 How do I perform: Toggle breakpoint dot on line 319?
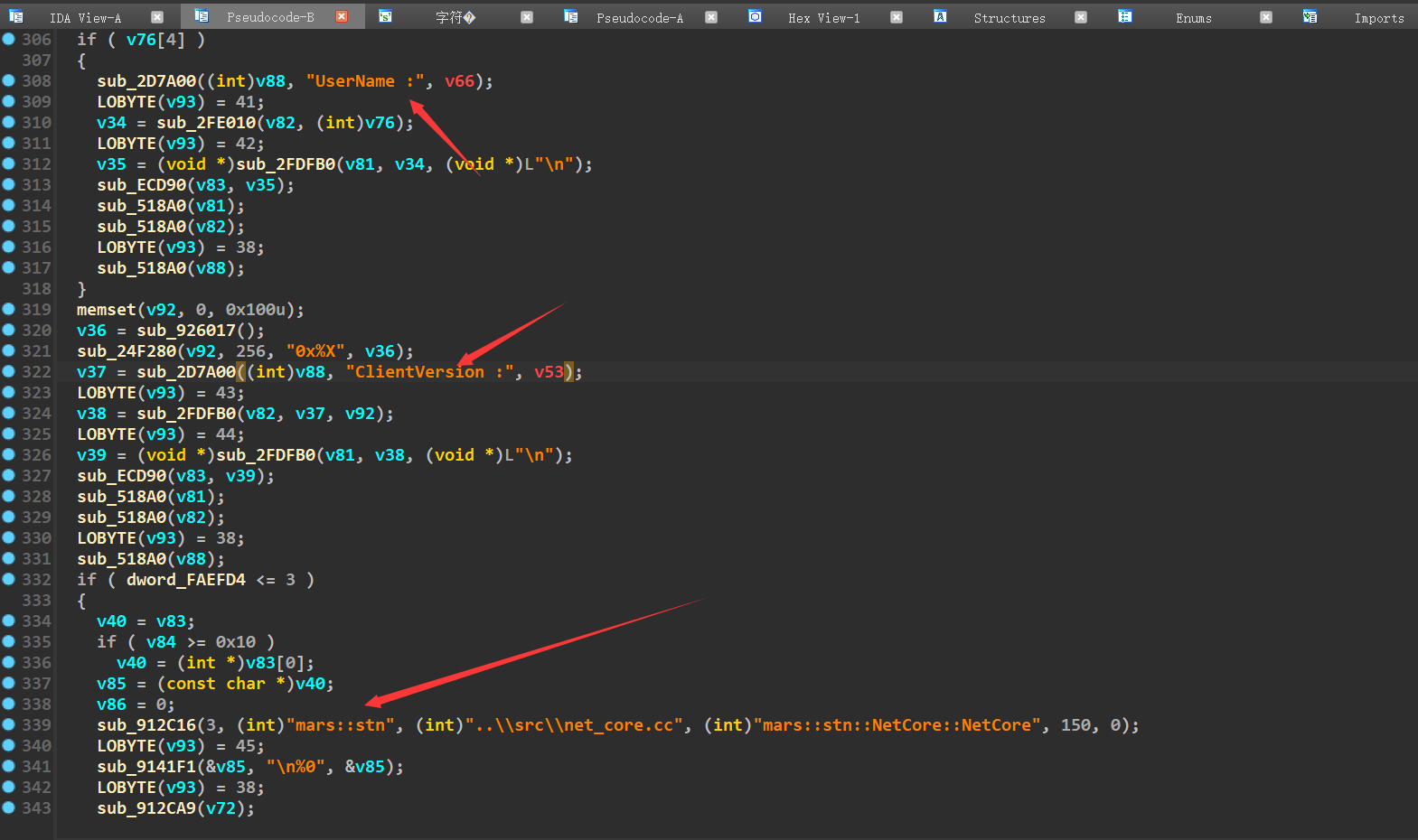pyautogui.click(x=9, y=309)
